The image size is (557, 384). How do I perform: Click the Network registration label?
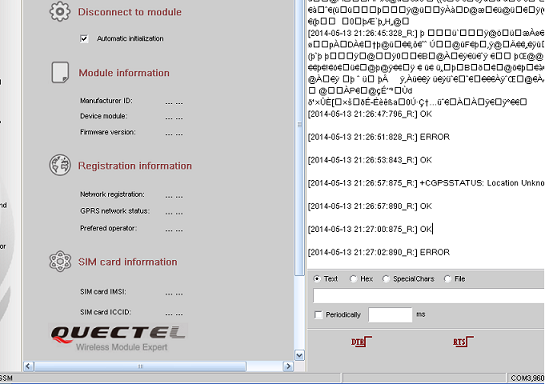coord(112,194)
